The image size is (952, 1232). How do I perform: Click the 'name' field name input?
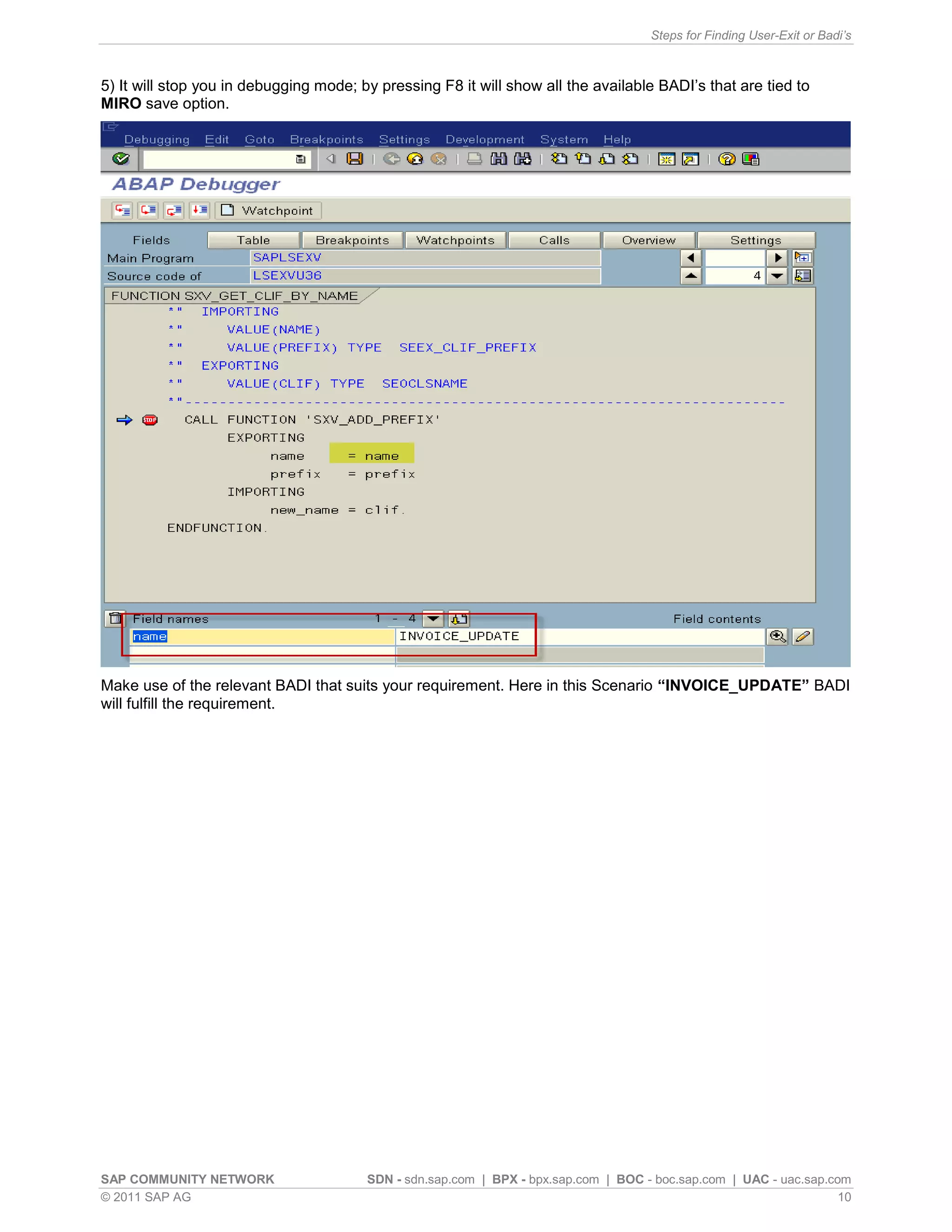(262, 637)
